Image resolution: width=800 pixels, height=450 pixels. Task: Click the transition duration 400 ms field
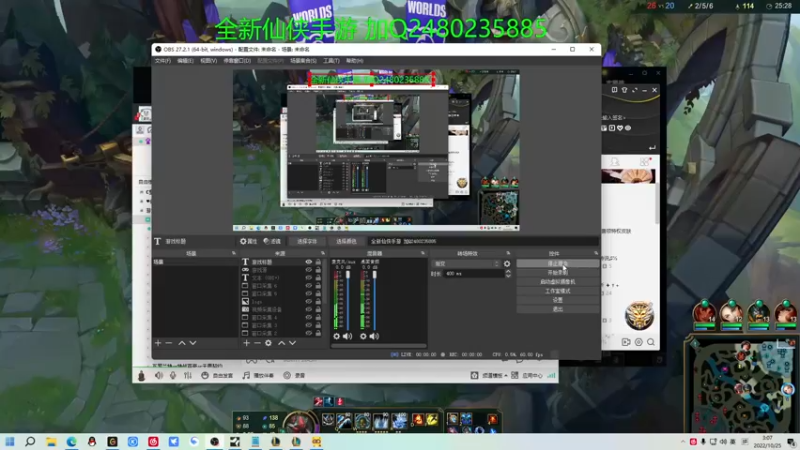(474, 274)
